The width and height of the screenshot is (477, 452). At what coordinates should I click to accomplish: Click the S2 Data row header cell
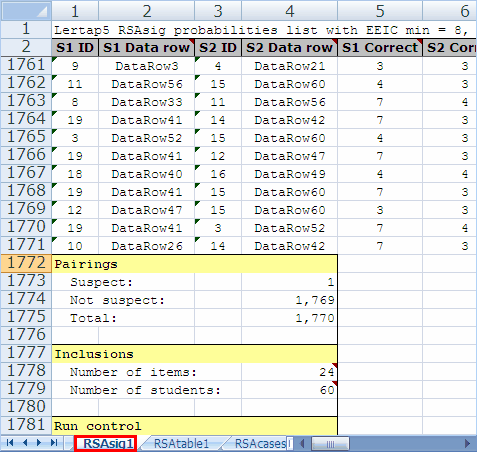click(290, 47)
